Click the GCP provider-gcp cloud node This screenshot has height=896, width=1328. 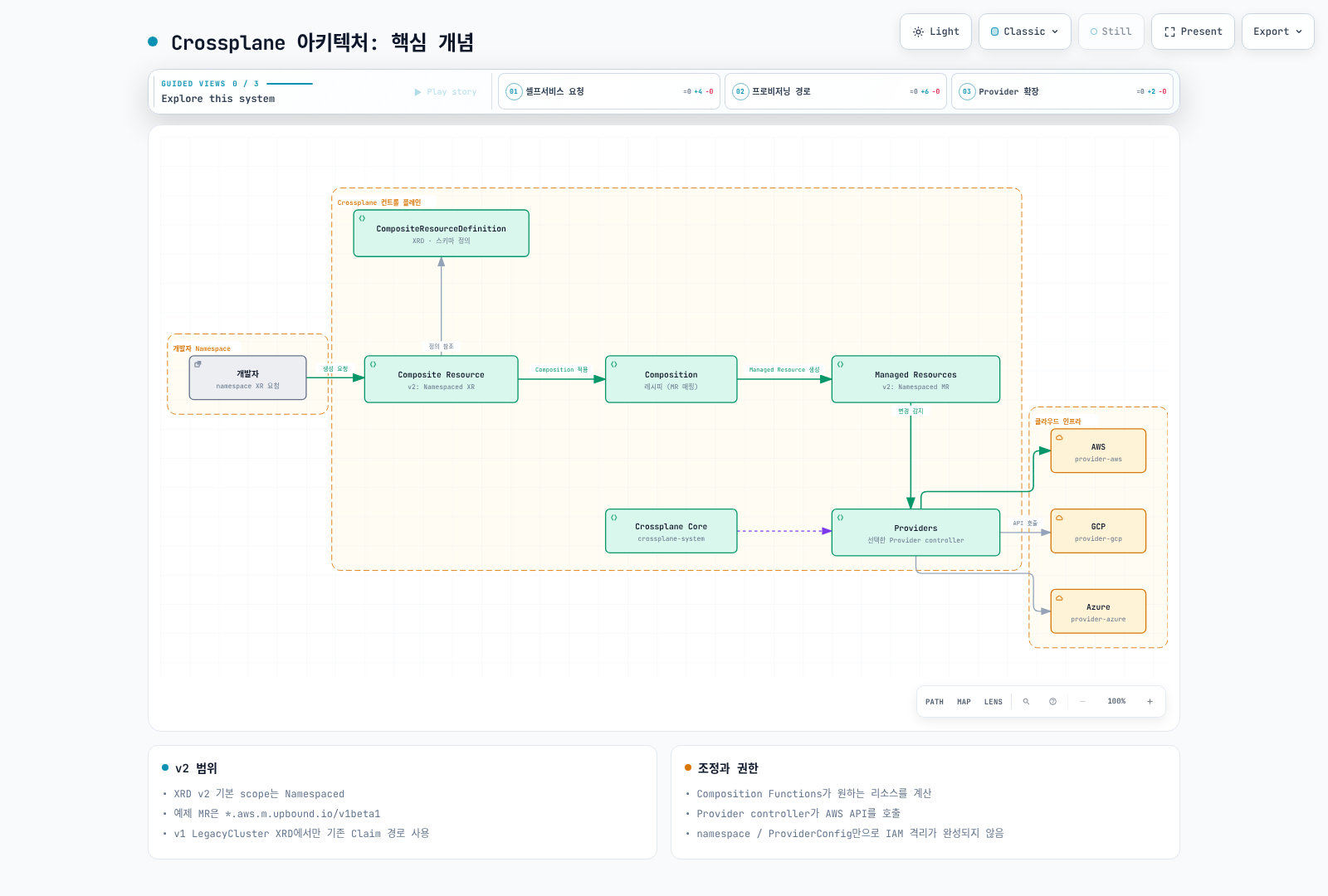pos(1098,531)
